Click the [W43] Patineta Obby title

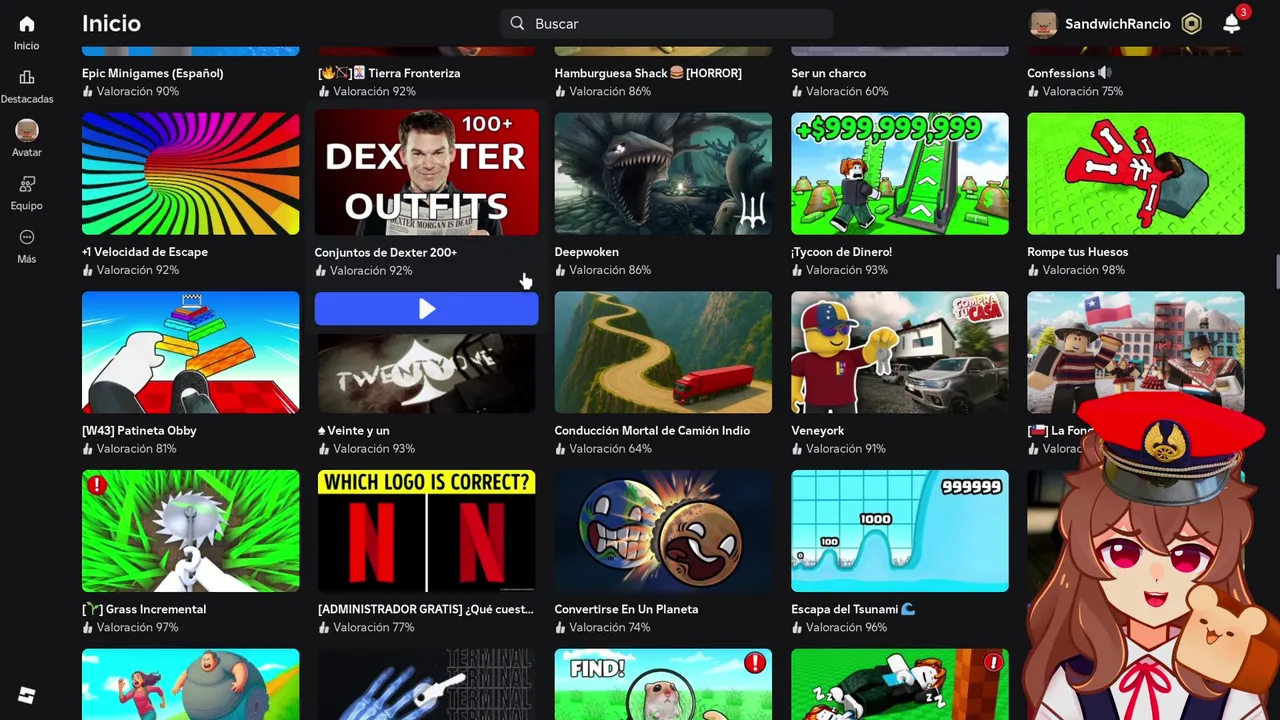click(x=139, y=431)
